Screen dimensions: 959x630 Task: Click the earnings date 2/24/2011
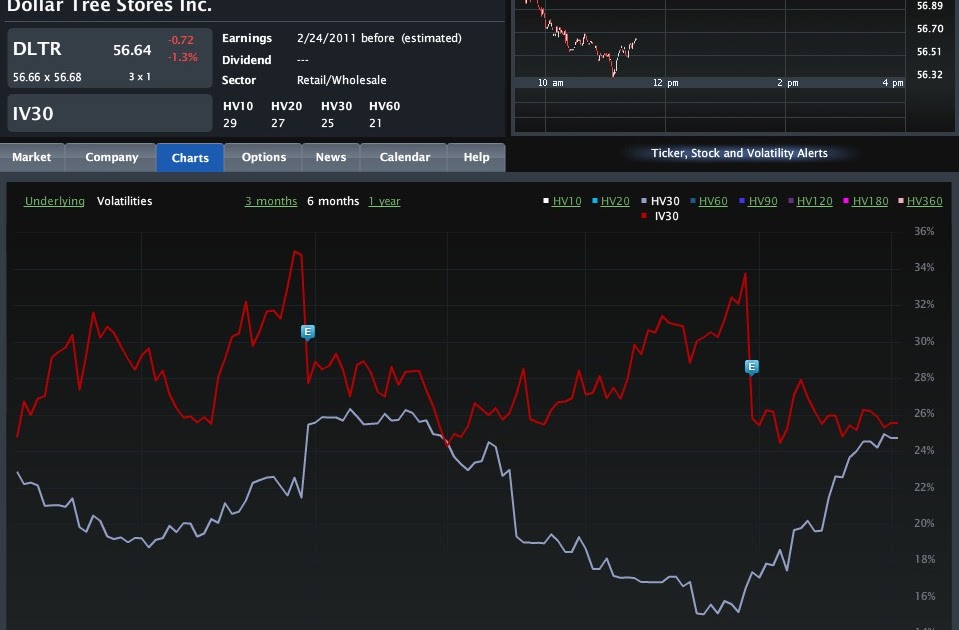(326, 38)
